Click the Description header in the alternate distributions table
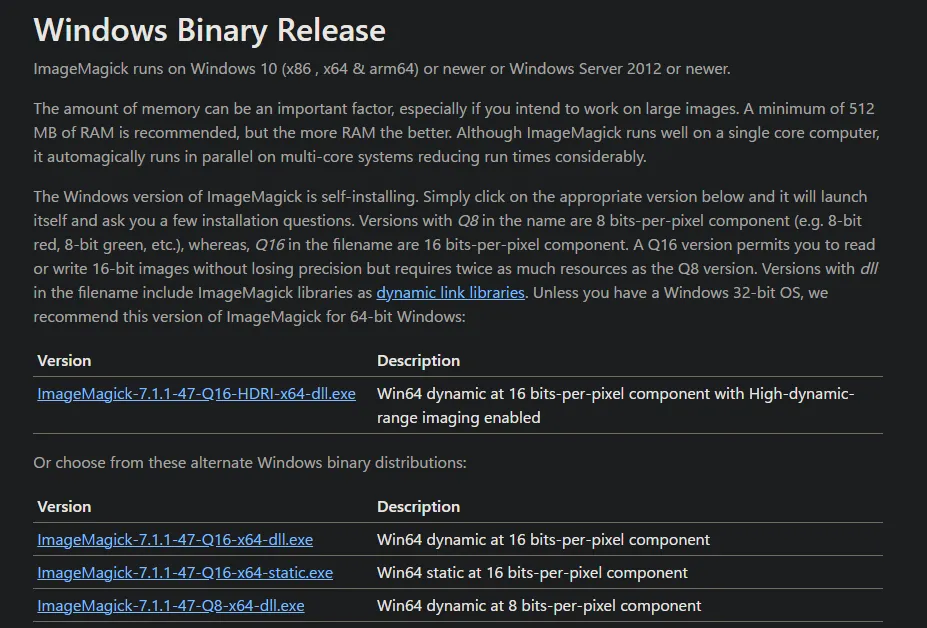This screenshot has height=628, width=927. [418, 507]
